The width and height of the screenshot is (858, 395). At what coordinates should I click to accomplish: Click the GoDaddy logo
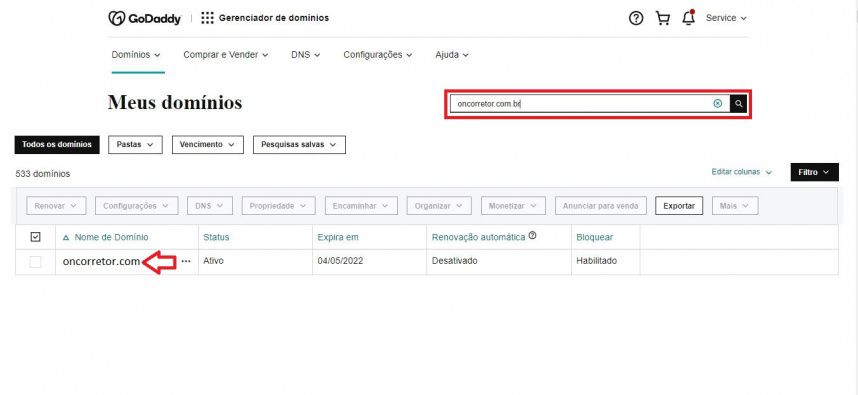click(x=144, y=18)
